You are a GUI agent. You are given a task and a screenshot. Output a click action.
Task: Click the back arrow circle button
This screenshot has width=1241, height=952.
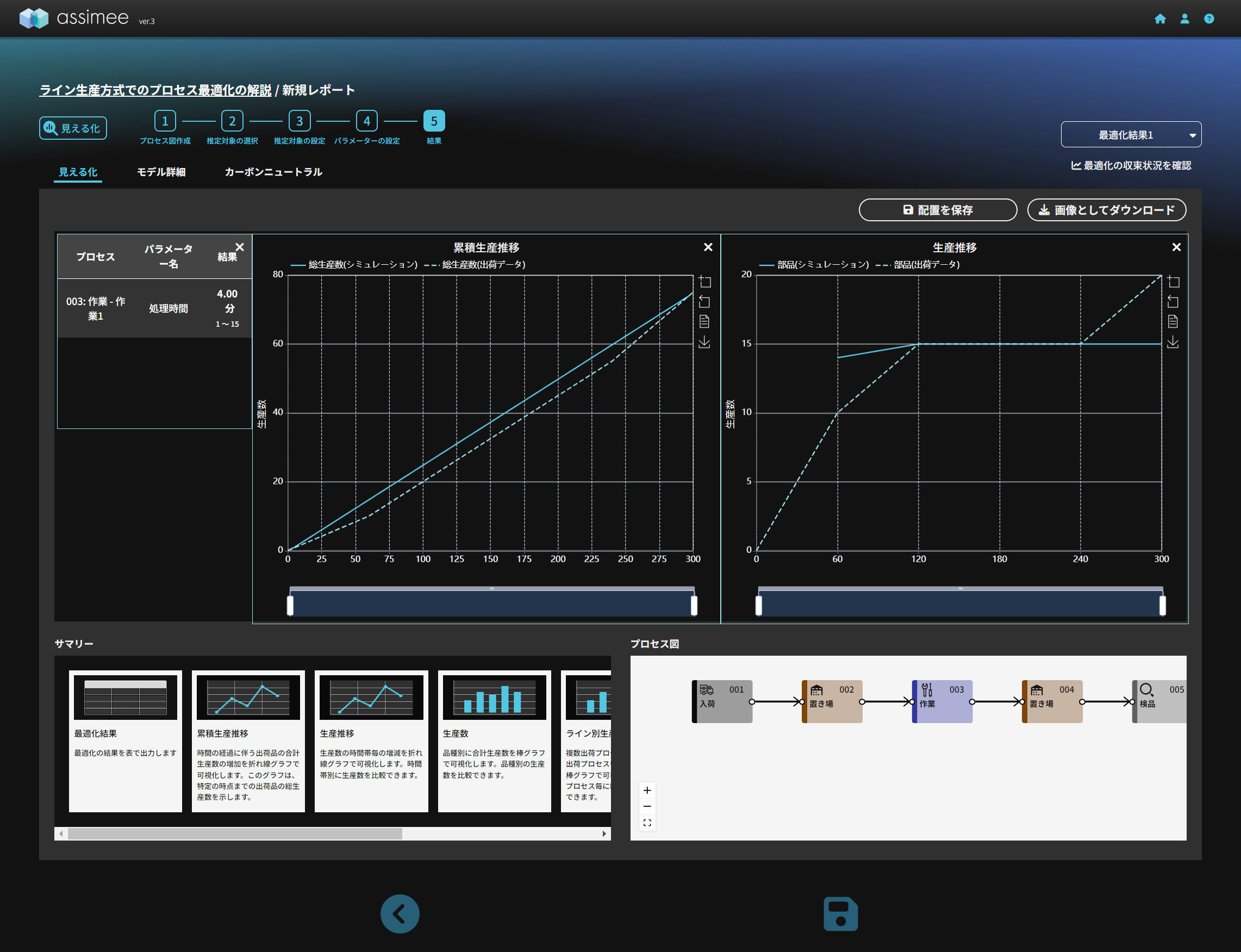(400, 913)
